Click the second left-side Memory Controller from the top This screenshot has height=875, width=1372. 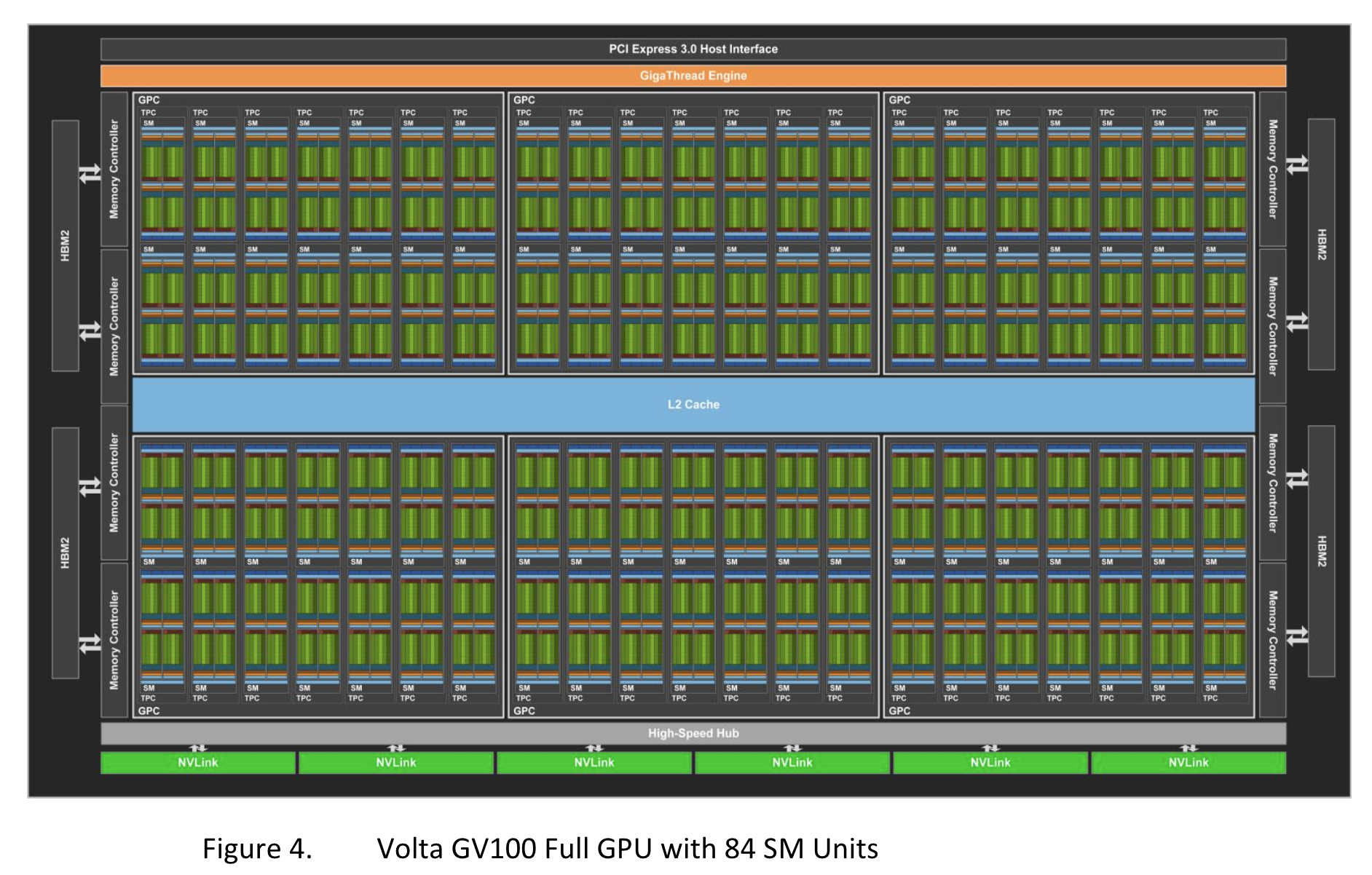click(x=114, y=327)
